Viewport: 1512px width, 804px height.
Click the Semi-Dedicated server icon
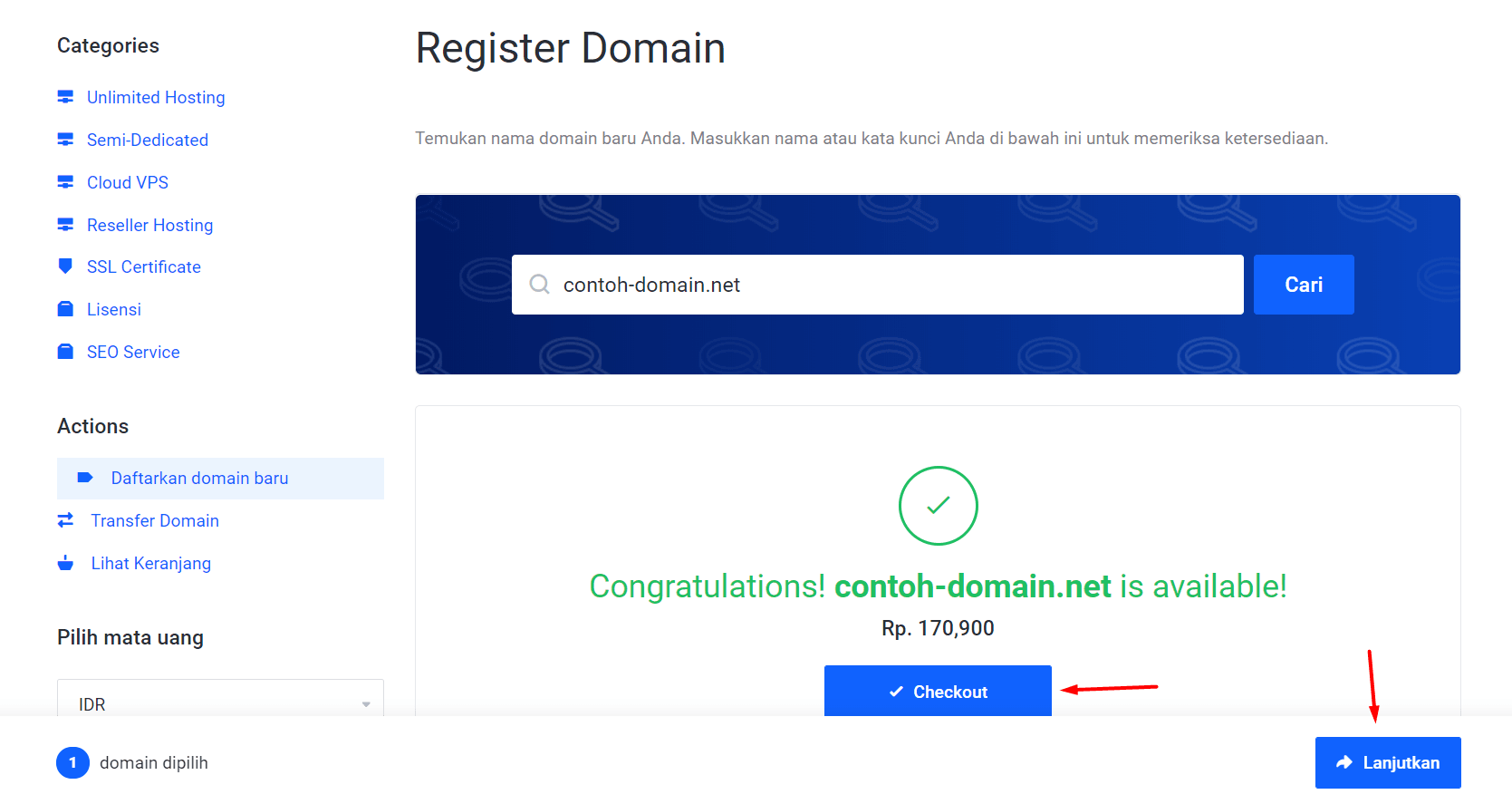pos(65,140)
